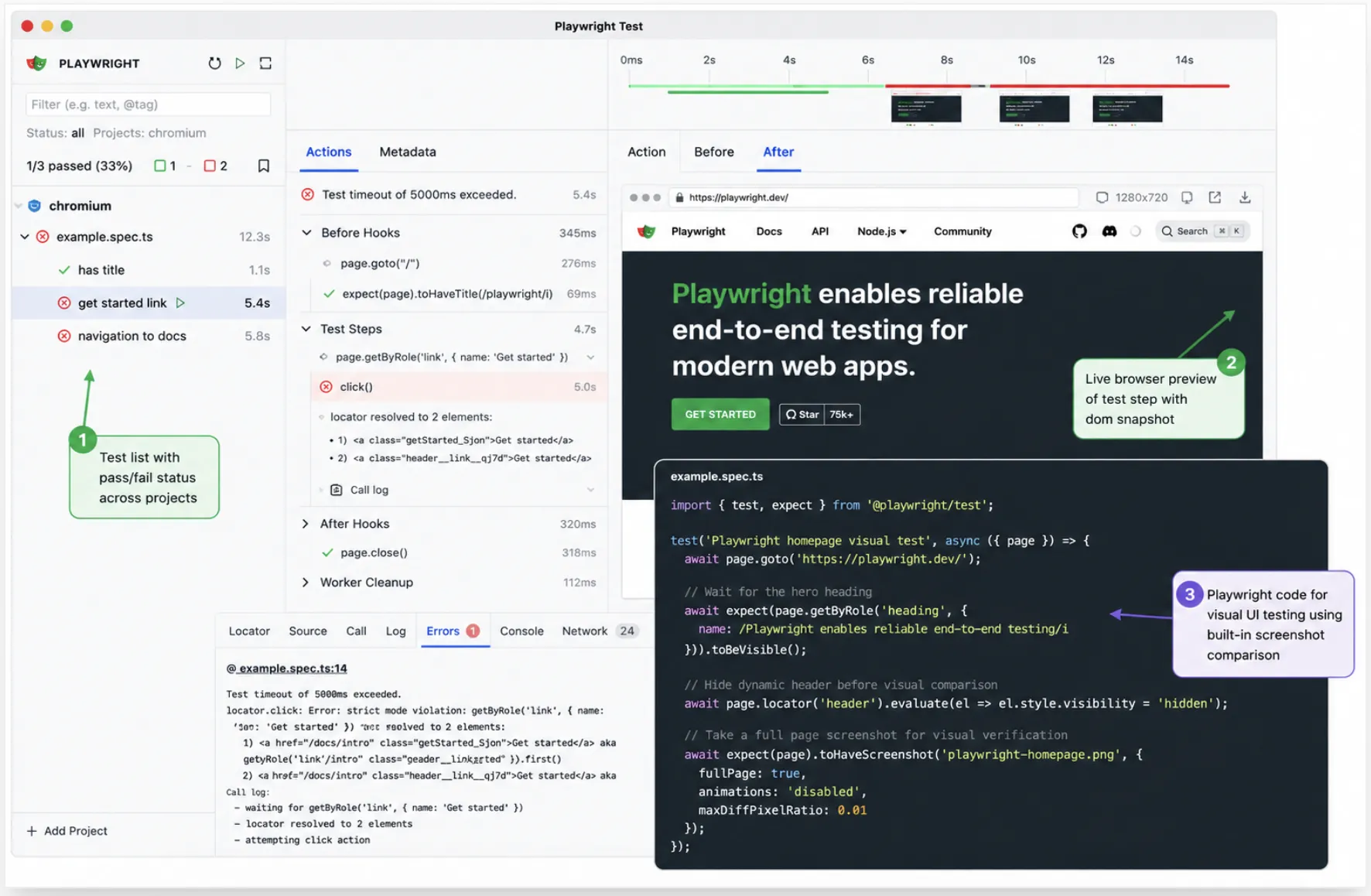This screenshot has height=896, width=1371.
Task: Click the Playwright logo in the previewed page
Action: pyautogui.click(x=646, y=231)
